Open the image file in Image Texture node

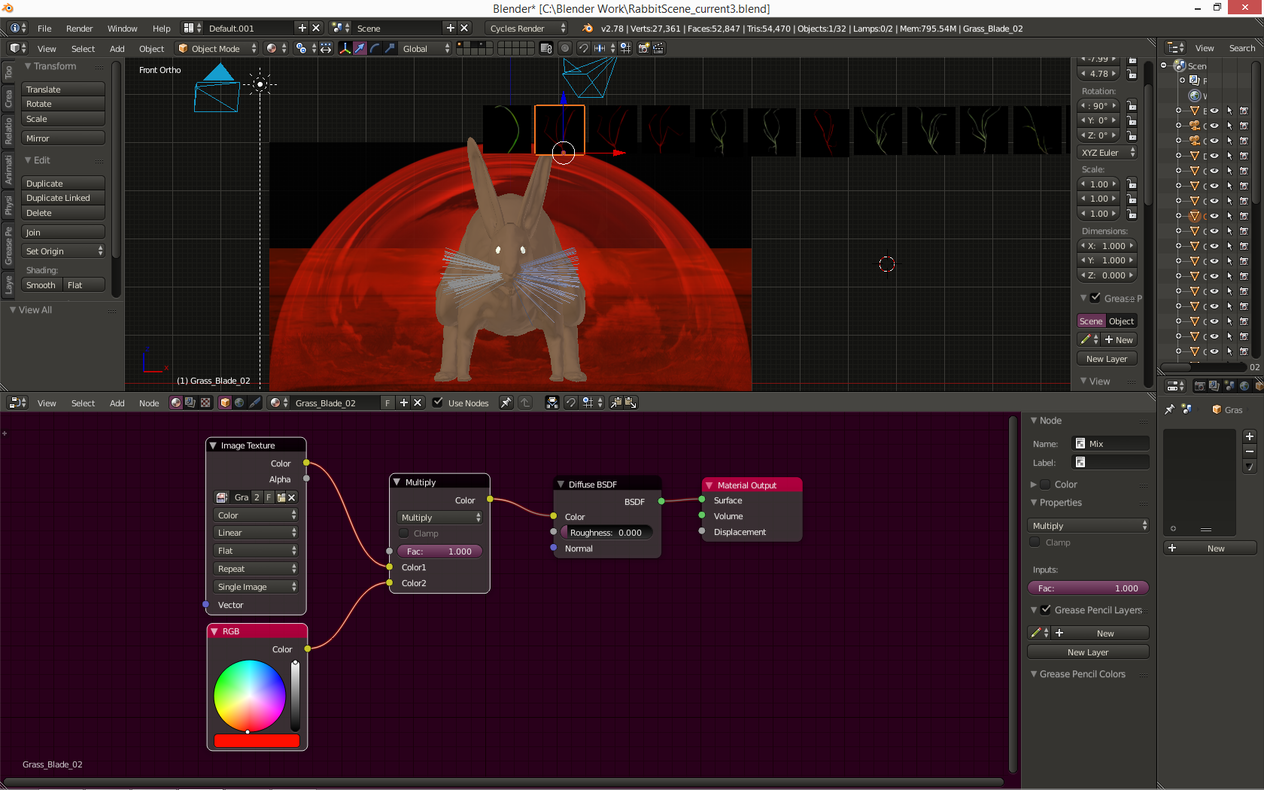pos(282,497)
